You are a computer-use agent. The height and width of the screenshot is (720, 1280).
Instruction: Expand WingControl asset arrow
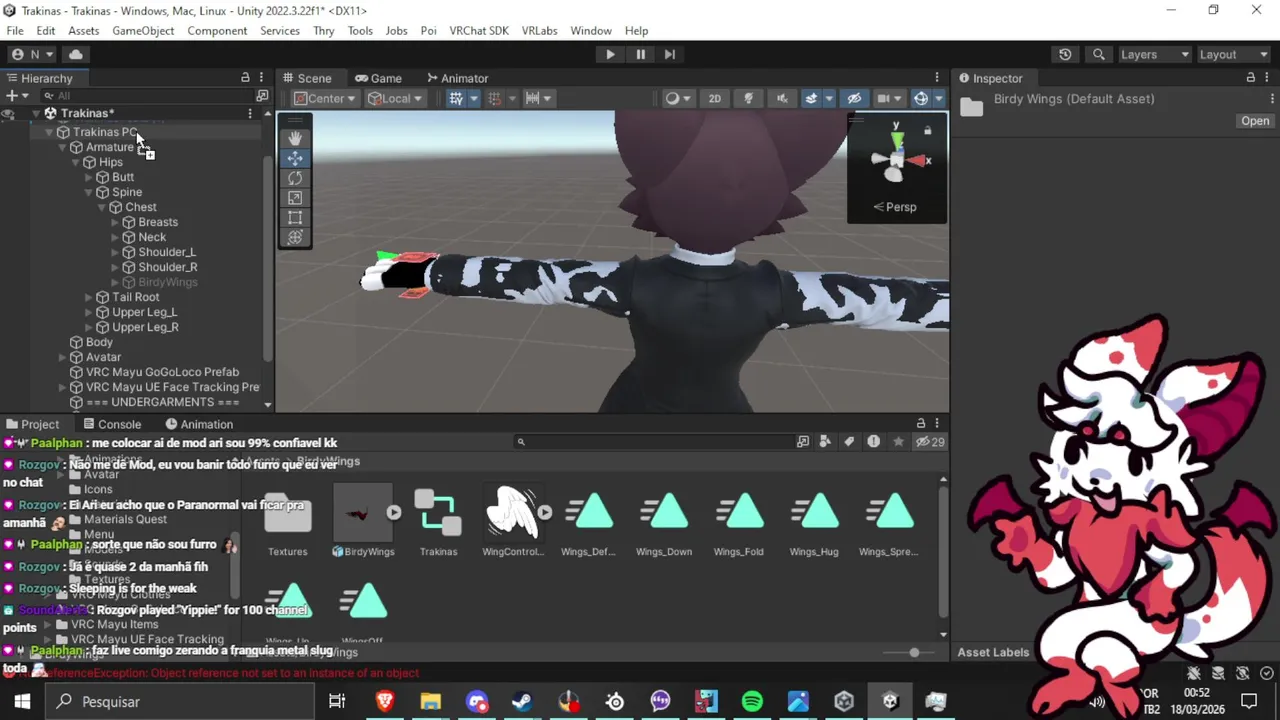click(x=544, y=513)
